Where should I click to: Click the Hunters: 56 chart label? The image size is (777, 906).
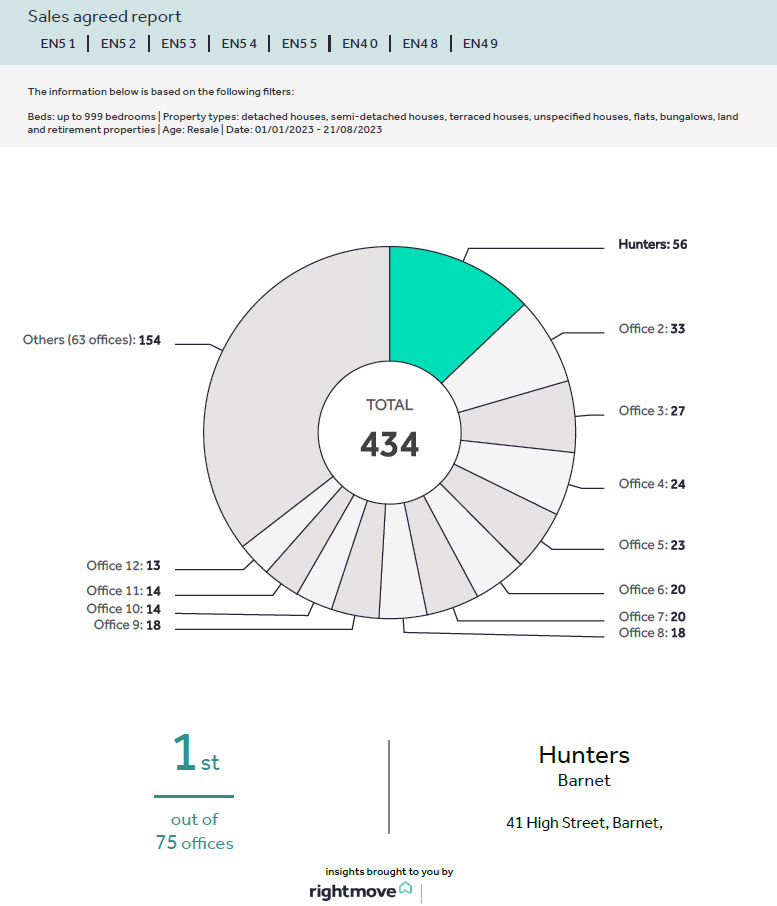tap(653, 244)
